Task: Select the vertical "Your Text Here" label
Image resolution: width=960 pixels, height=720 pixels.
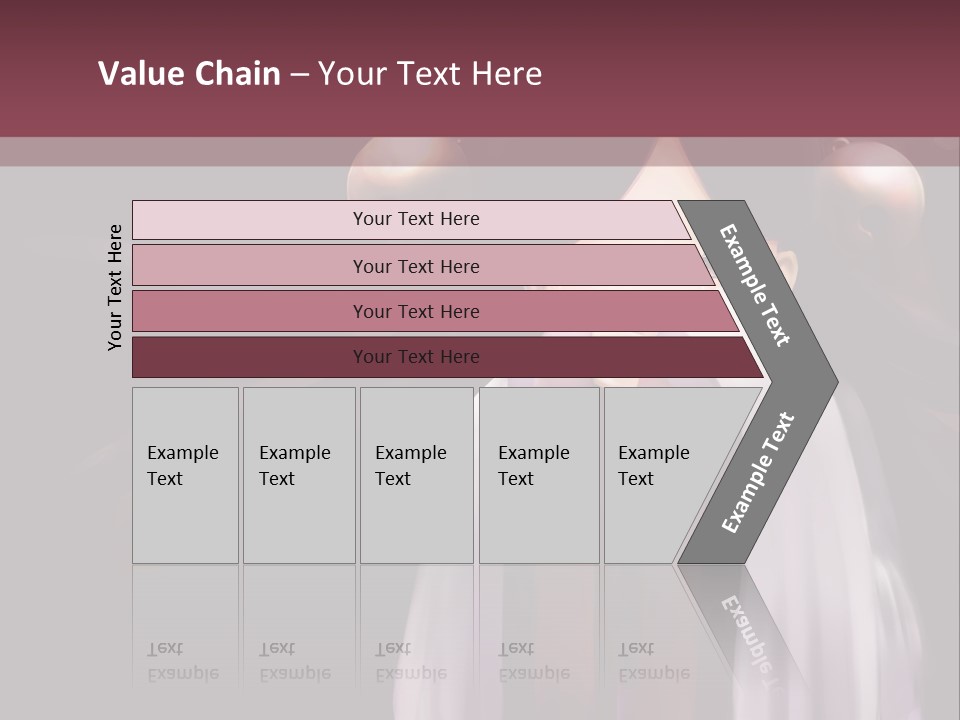Action: click(115, 287)
